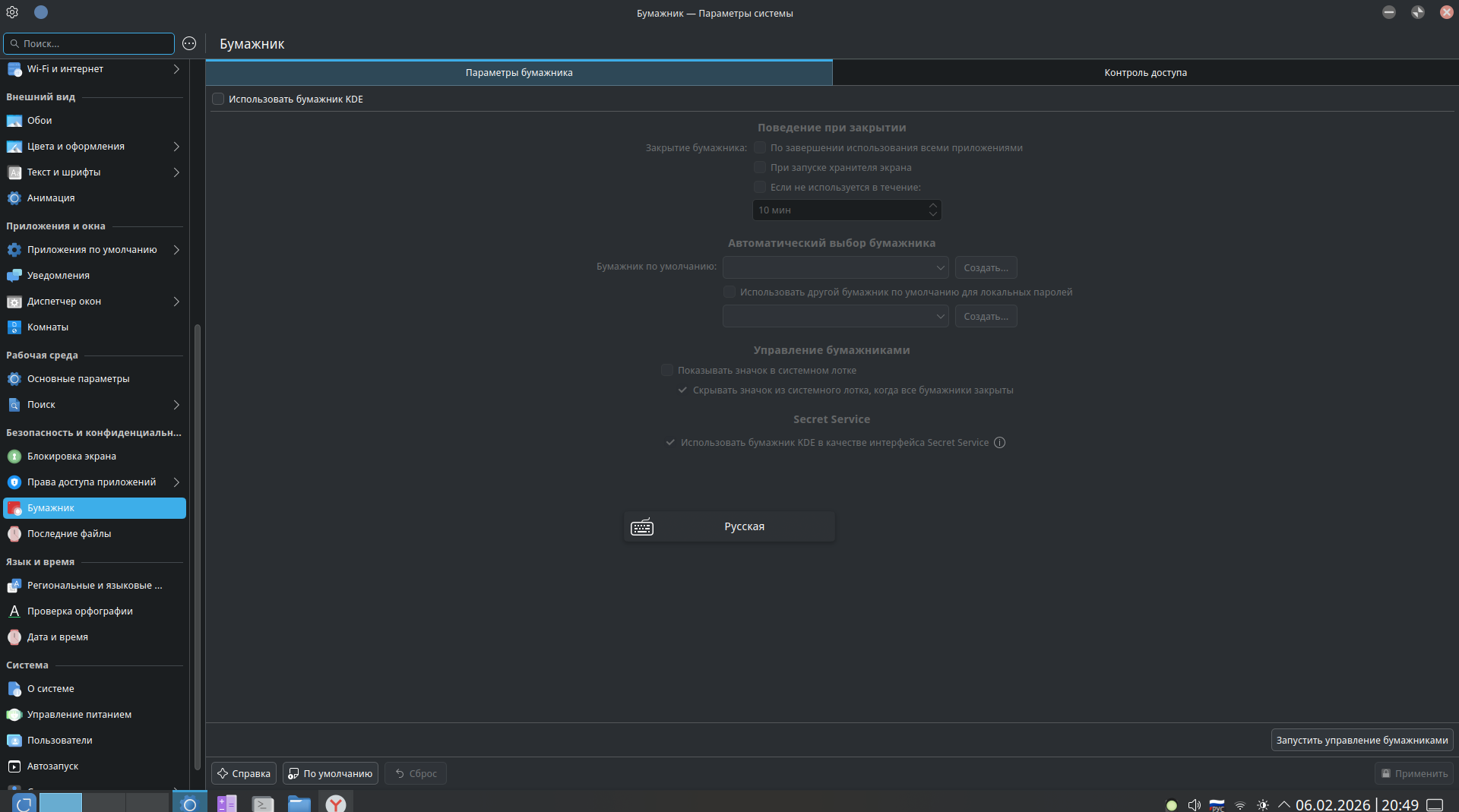
Task: Click the Применить apply button
Action: pos(1414,773)
